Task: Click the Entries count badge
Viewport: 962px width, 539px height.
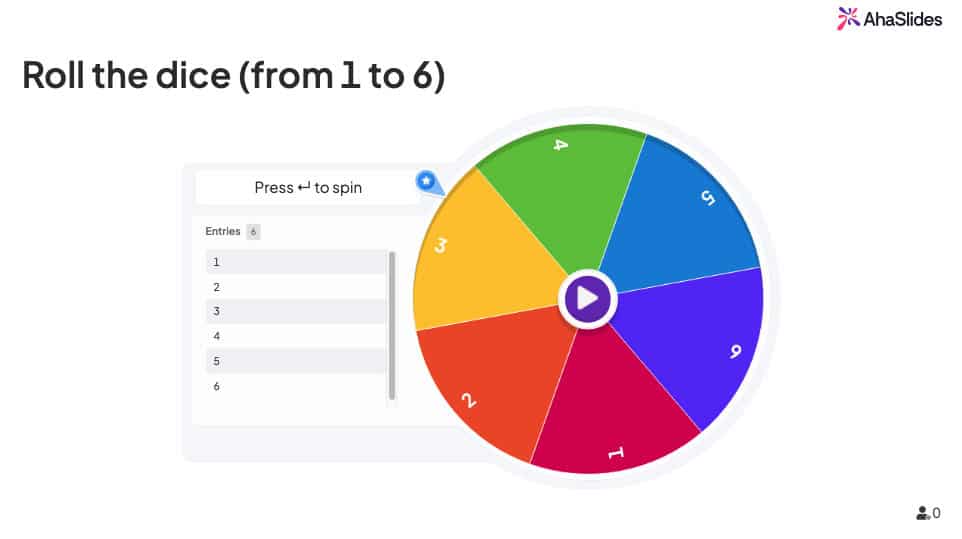Action: (254, 232)
